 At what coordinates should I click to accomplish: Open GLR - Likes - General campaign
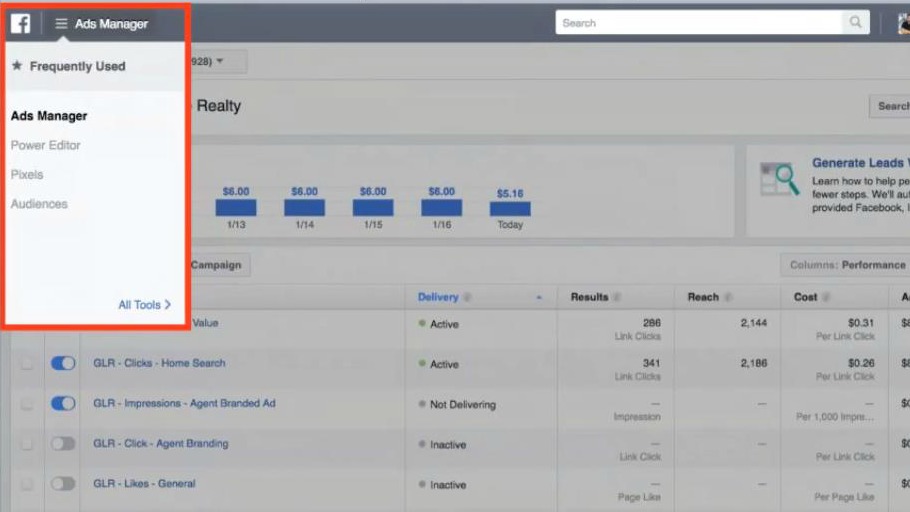coord(144,484)
